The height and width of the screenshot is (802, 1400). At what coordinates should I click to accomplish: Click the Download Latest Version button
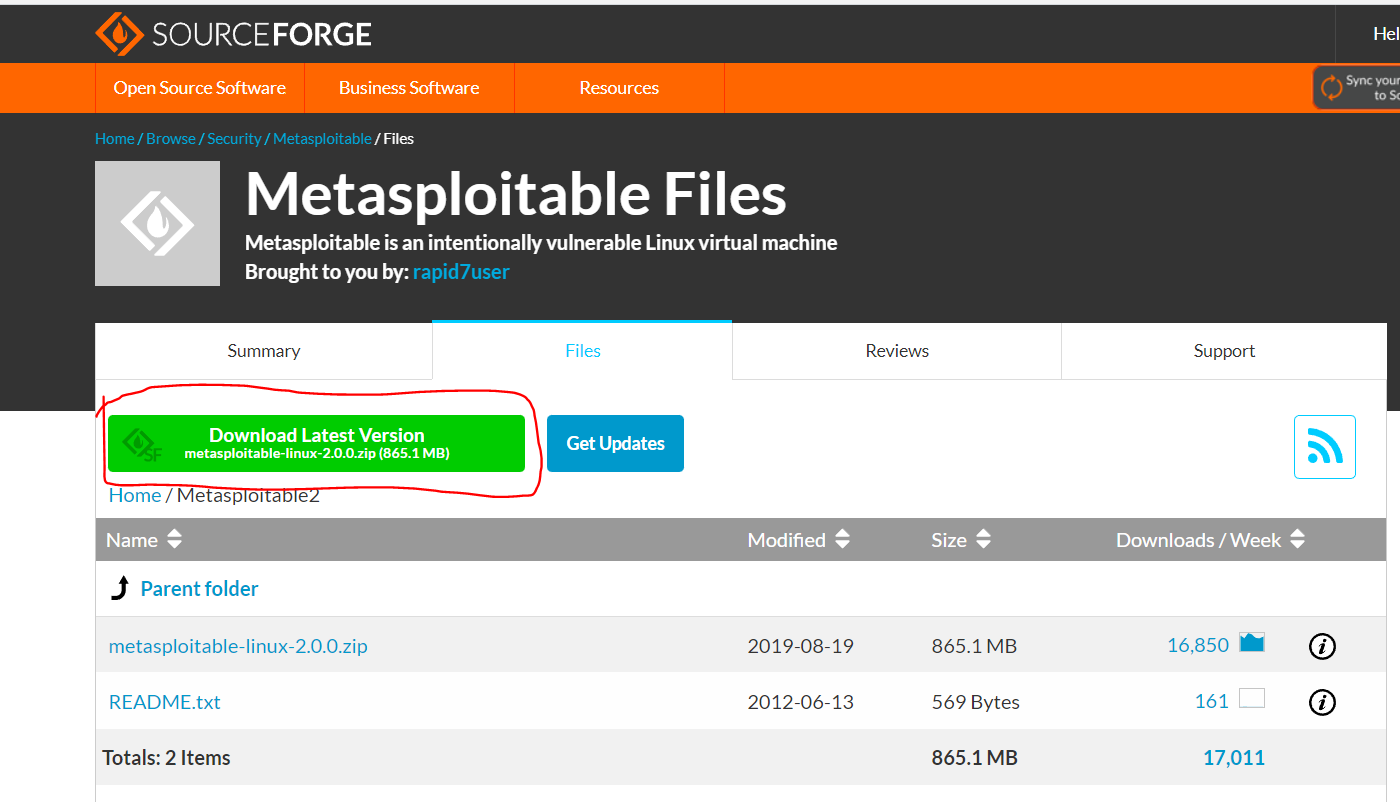click(316, 443)
